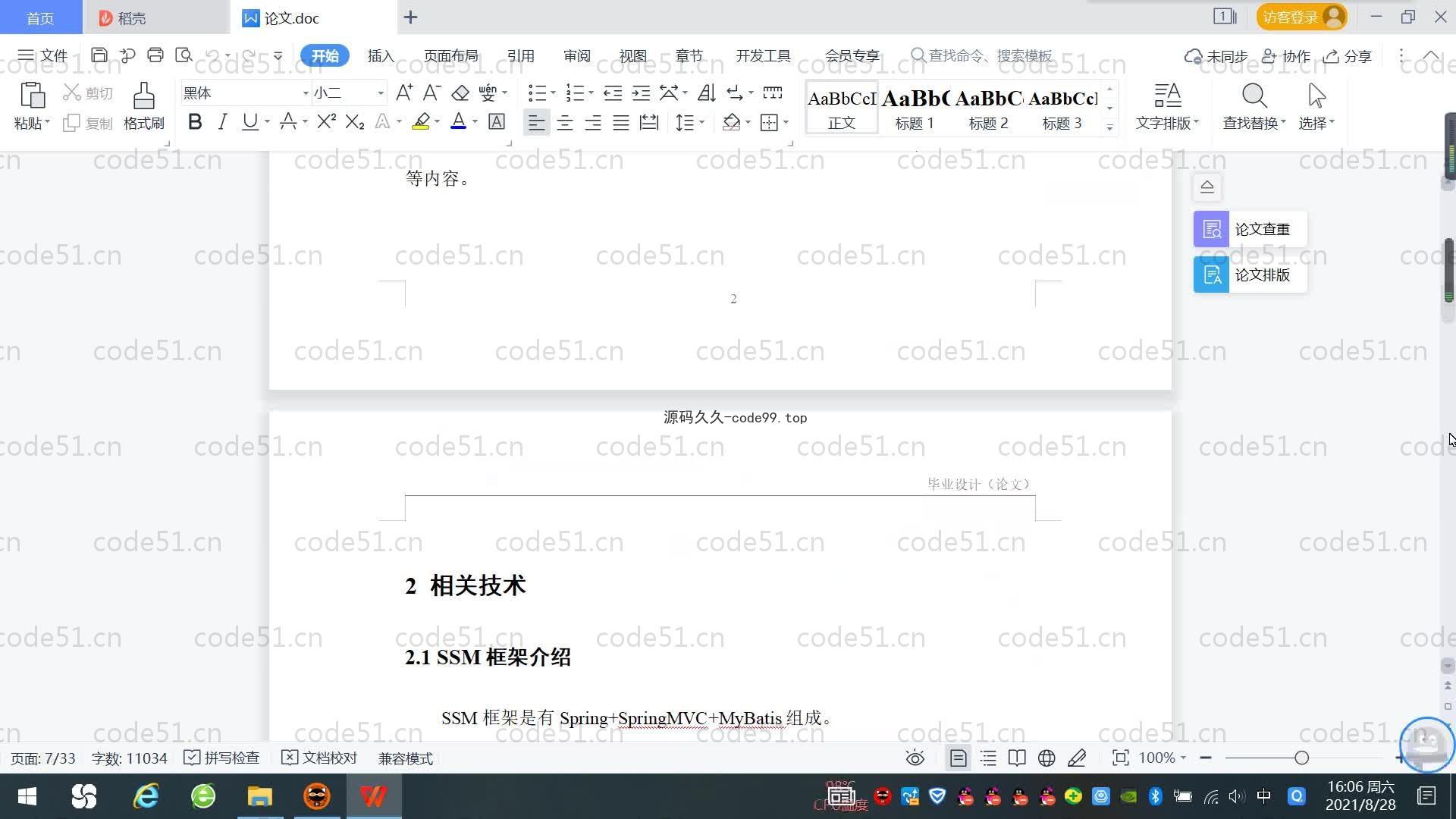This screenshot has width=1456, height=819.
Task: Open Internet Explorer from taskbar
Action: coord(146,796)
